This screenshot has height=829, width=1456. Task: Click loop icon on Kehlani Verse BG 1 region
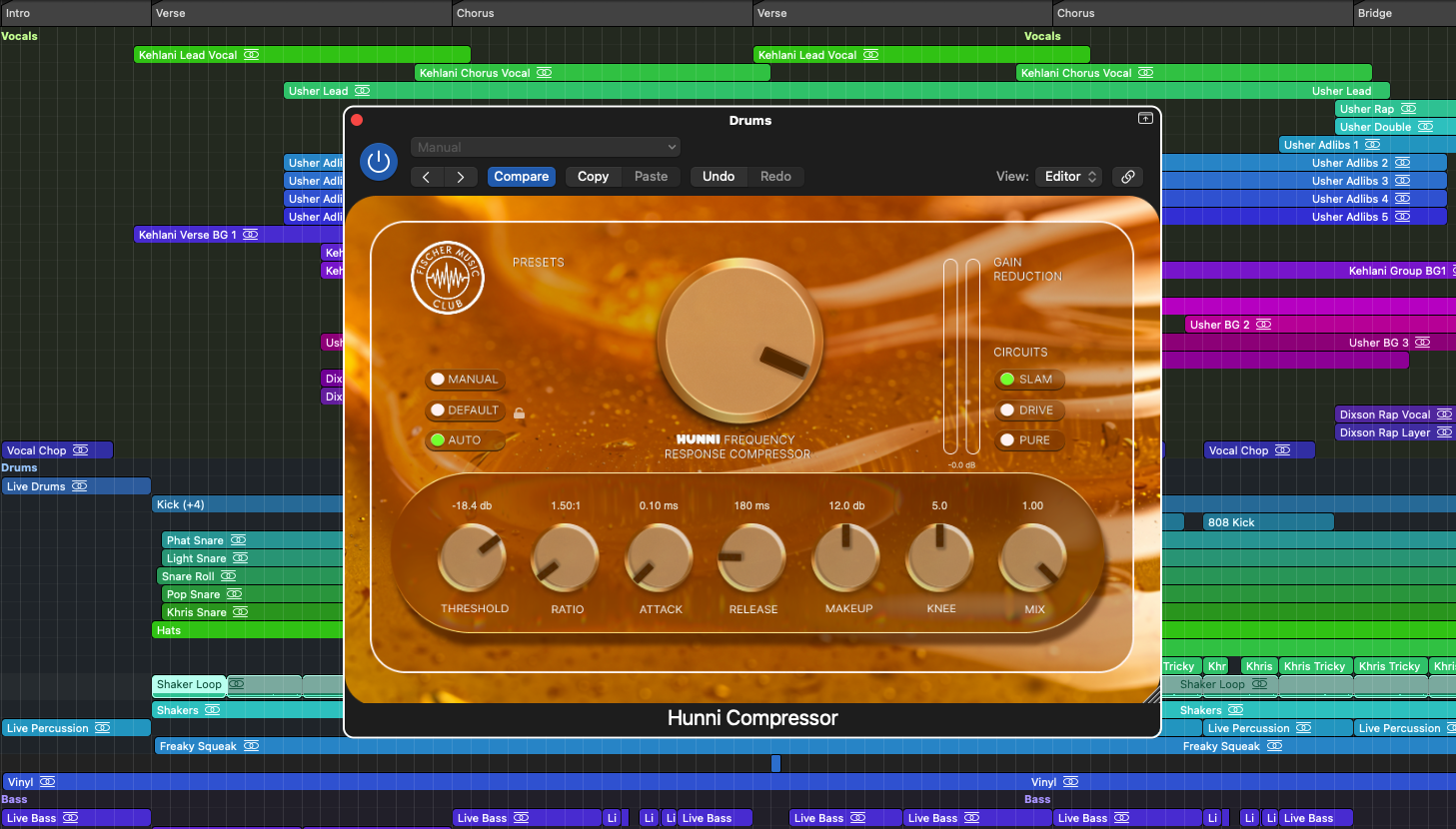[x=250, y=235]
